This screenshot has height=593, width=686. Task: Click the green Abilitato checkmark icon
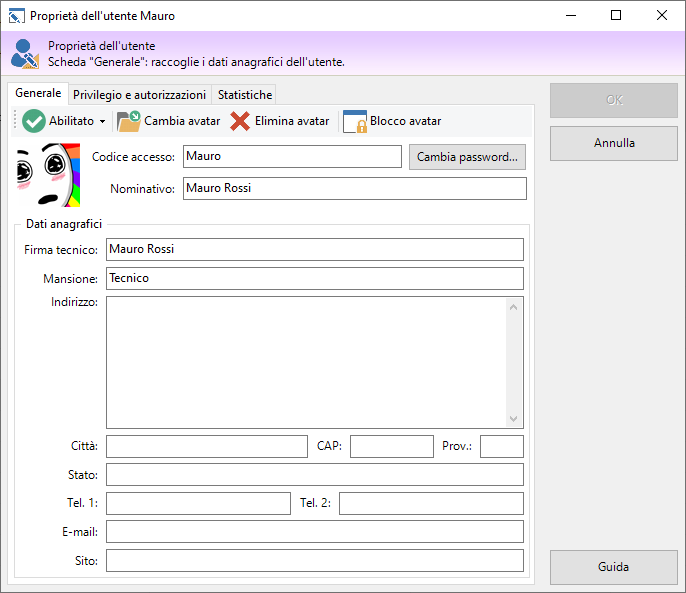pos(34,121)
